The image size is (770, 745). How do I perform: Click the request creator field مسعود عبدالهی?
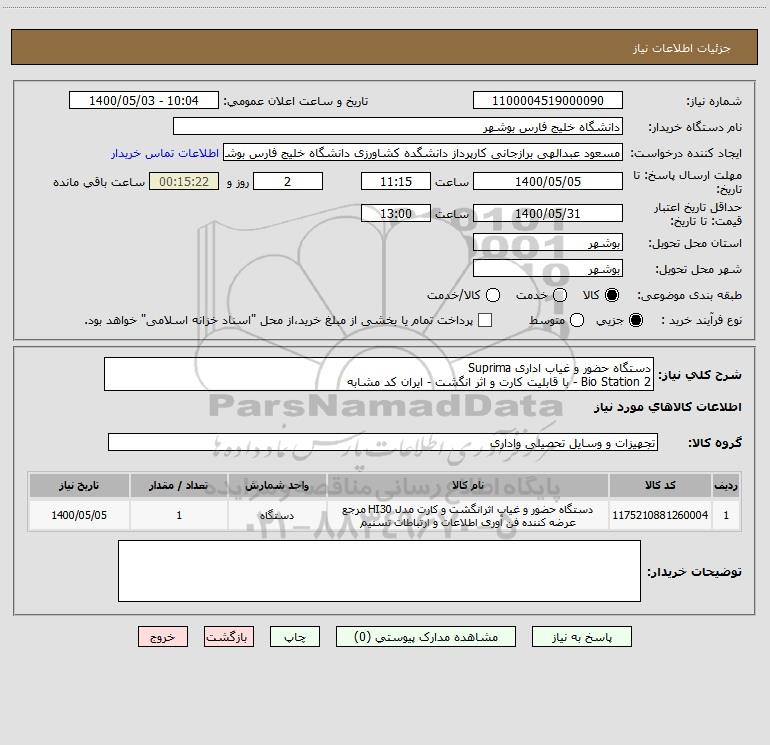[423, 152]
